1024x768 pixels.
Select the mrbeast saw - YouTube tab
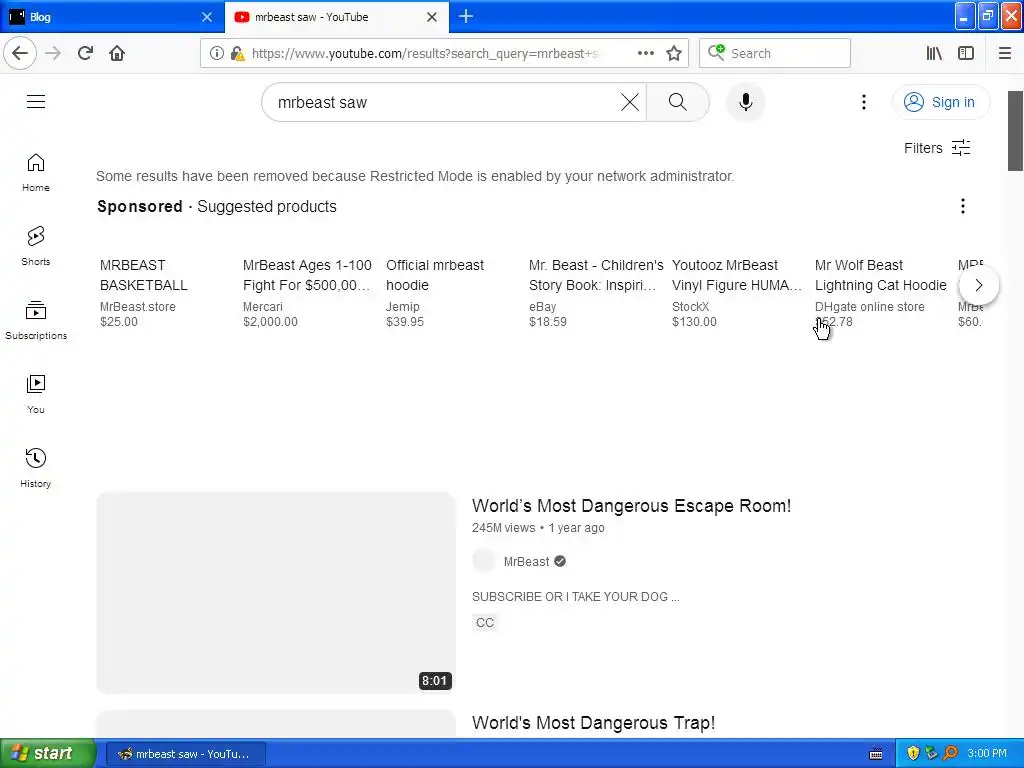pyautogui.click(x=337, y=17)
